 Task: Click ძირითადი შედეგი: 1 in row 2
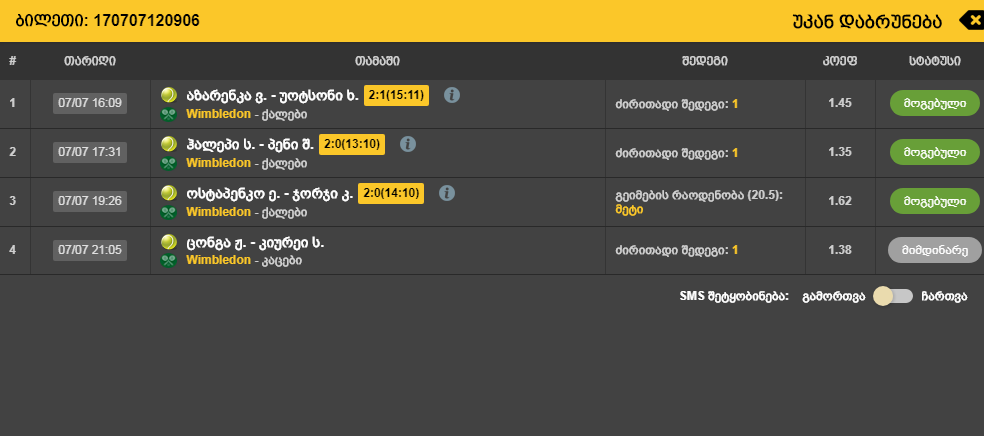(x=676, y=152)
